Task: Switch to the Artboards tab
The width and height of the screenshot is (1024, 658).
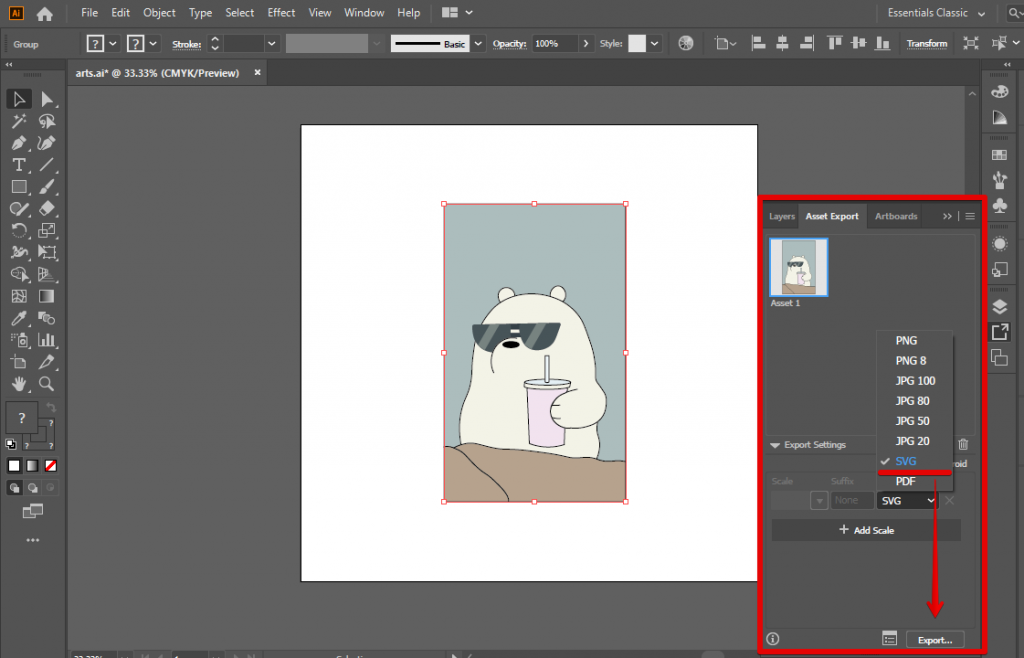Action: click(895, 216)
